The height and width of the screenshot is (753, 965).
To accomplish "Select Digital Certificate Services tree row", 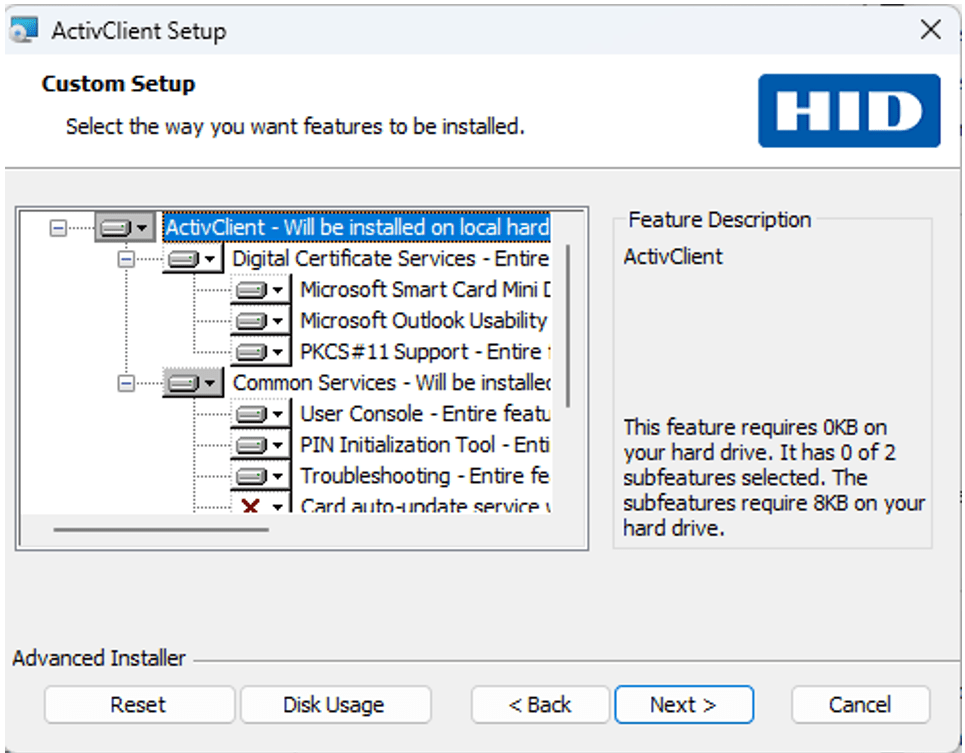I will point(390,258).
